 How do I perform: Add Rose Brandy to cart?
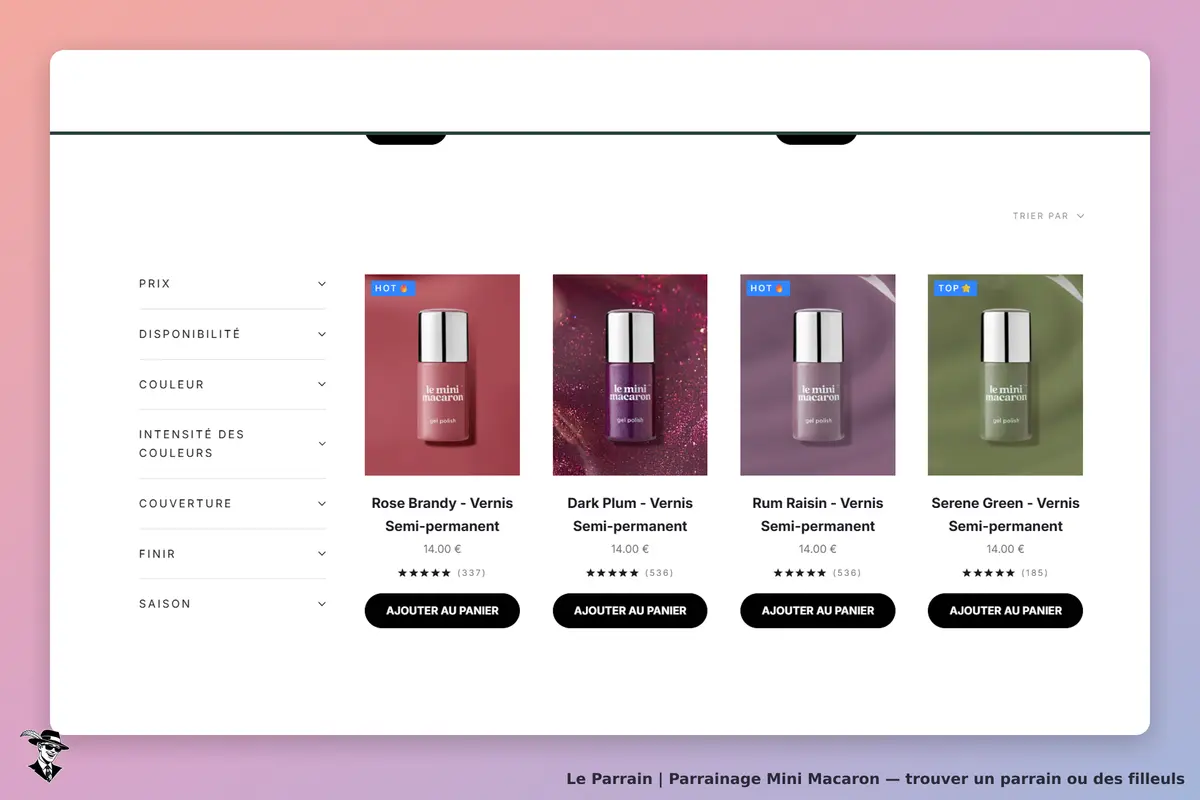[442, 610]
